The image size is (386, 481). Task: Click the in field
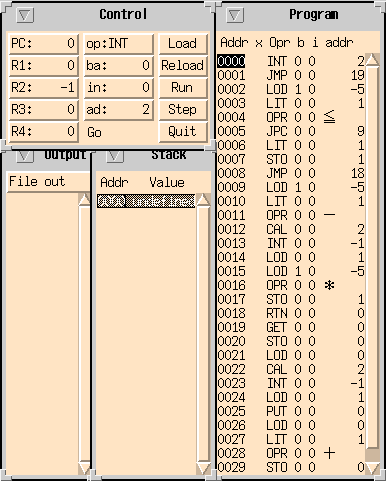tap(118, 87)
